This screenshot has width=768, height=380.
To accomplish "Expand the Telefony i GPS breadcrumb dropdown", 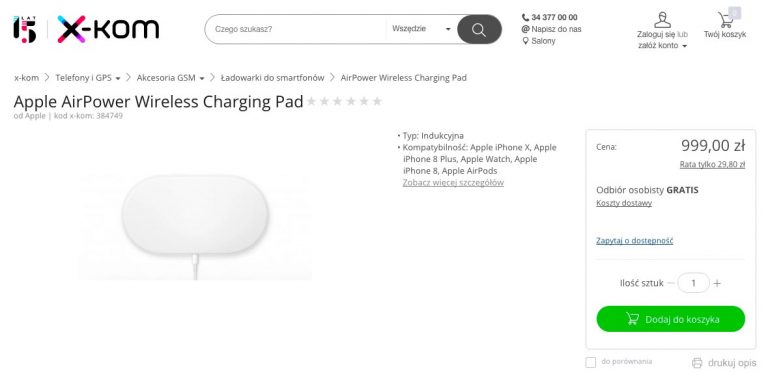I will point(118,78).
